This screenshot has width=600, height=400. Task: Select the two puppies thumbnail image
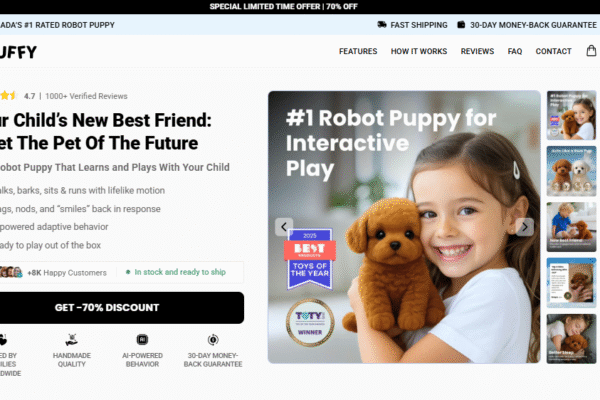click(571, 171)
